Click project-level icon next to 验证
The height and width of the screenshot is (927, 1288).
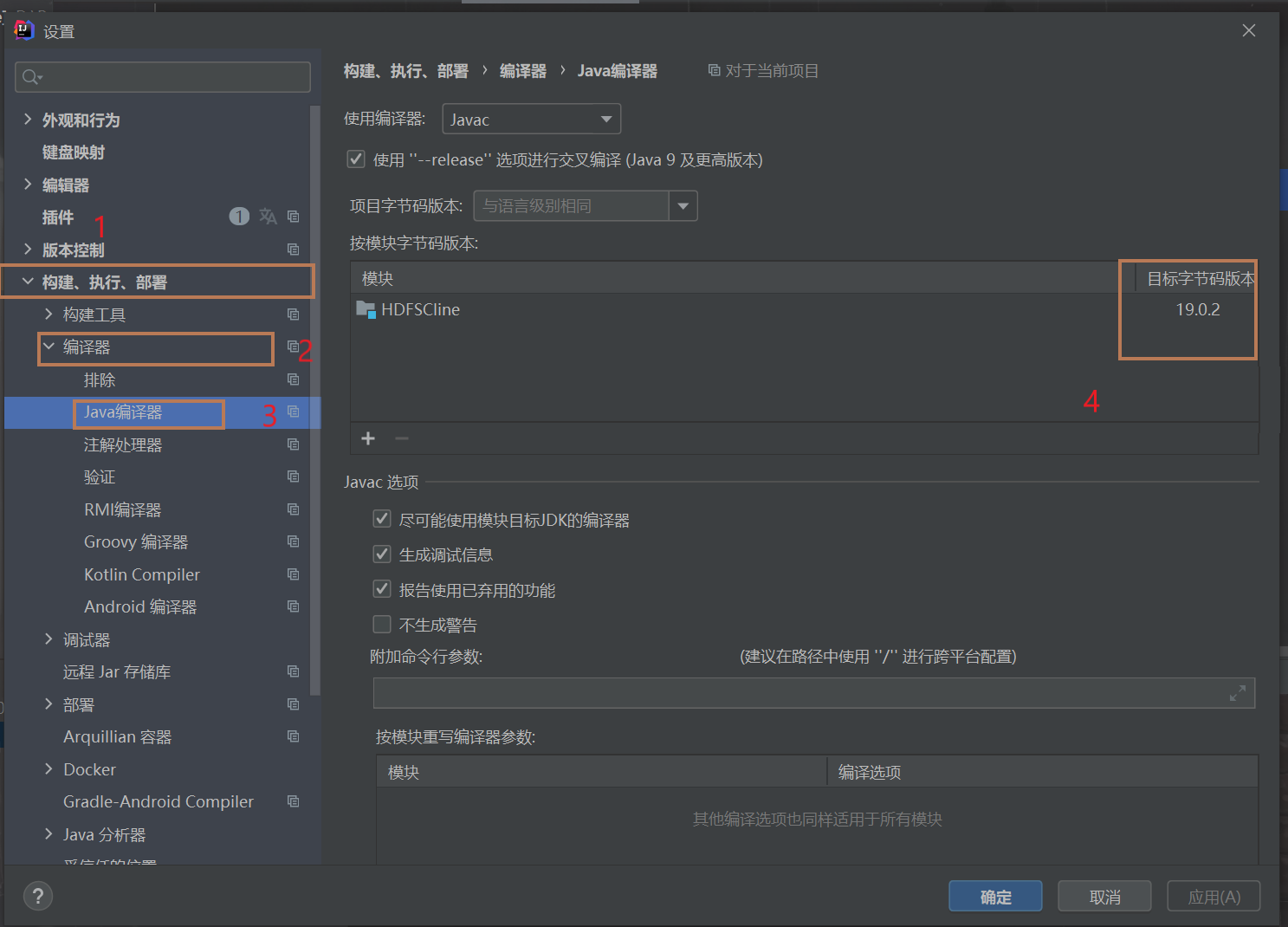tap(293, 476)
